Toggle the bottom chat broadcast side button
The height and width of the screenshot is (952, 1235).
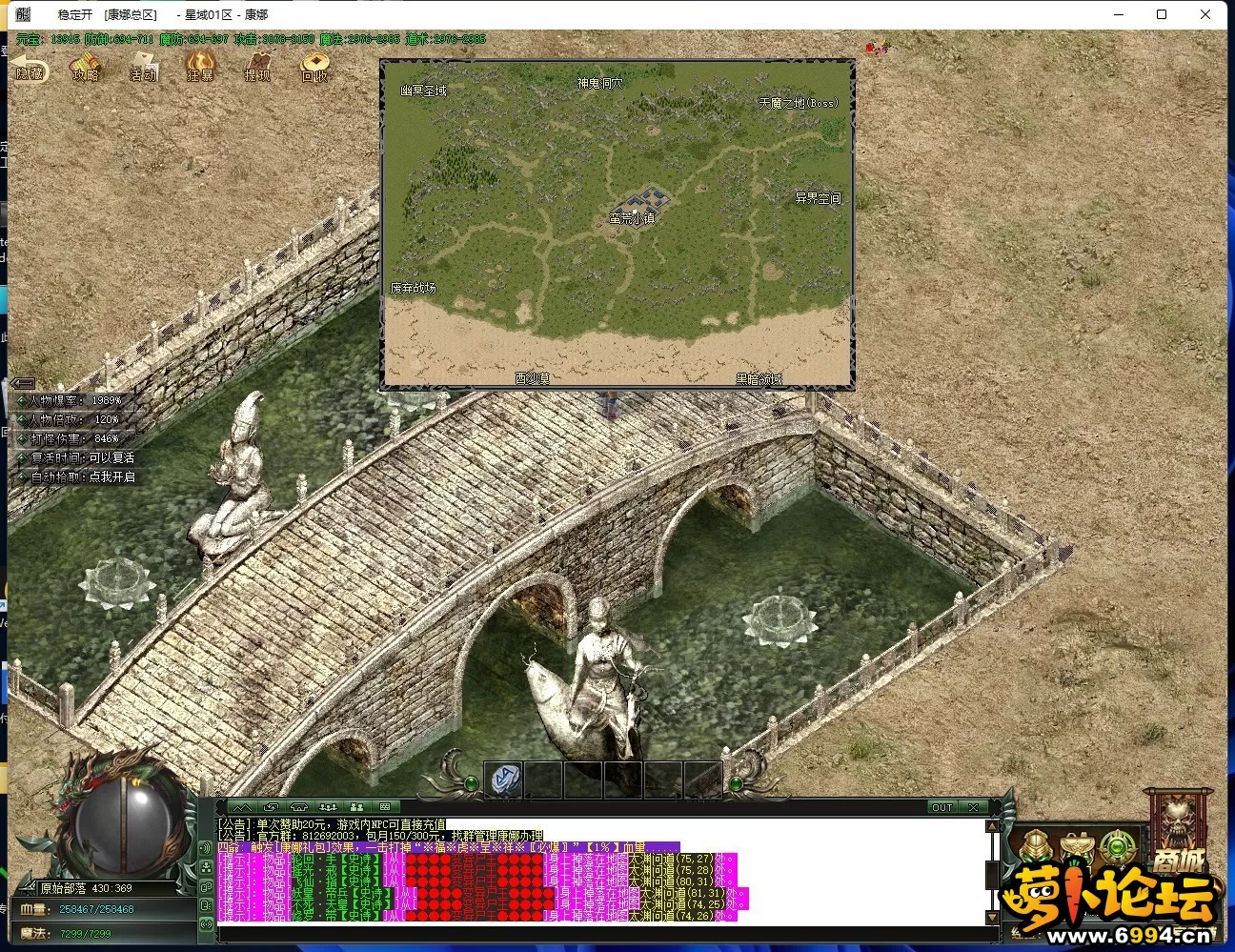tap(207, 924)
